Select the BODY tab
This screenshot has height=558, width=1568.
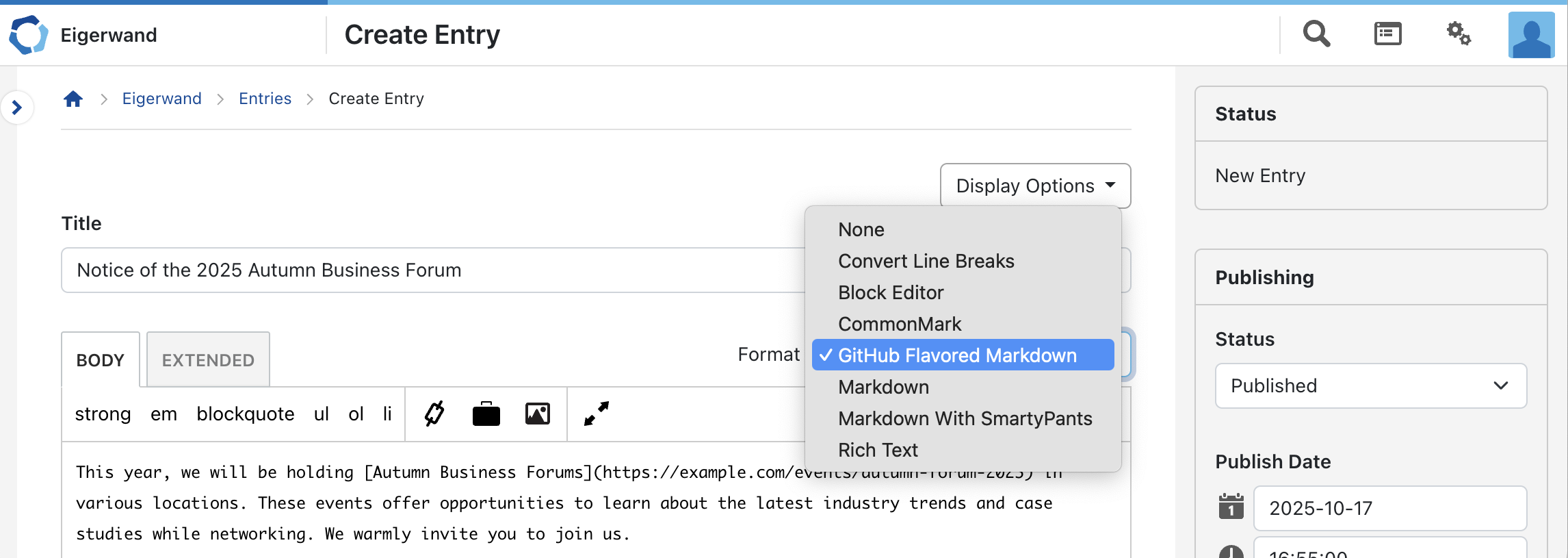(101, 360)
